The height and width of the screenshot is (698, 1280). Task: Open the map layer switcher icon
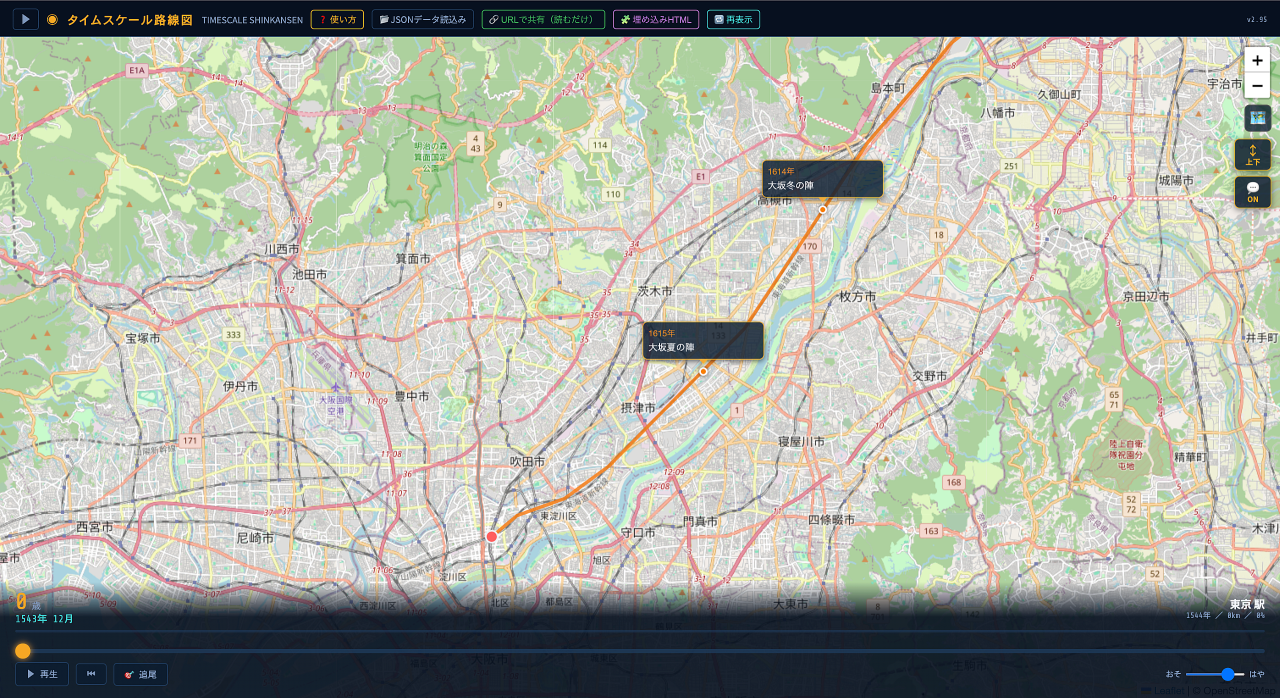pyautogui.click(x=1257, y=118)
